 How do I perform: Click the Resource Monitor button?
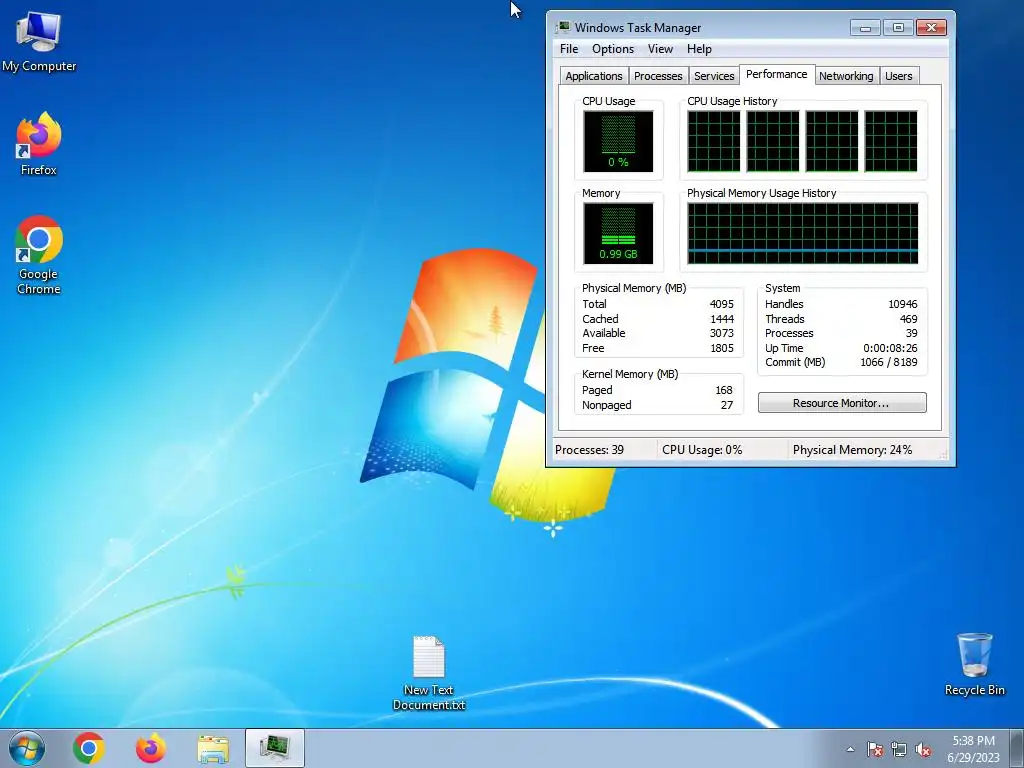(x=842, y=403)
